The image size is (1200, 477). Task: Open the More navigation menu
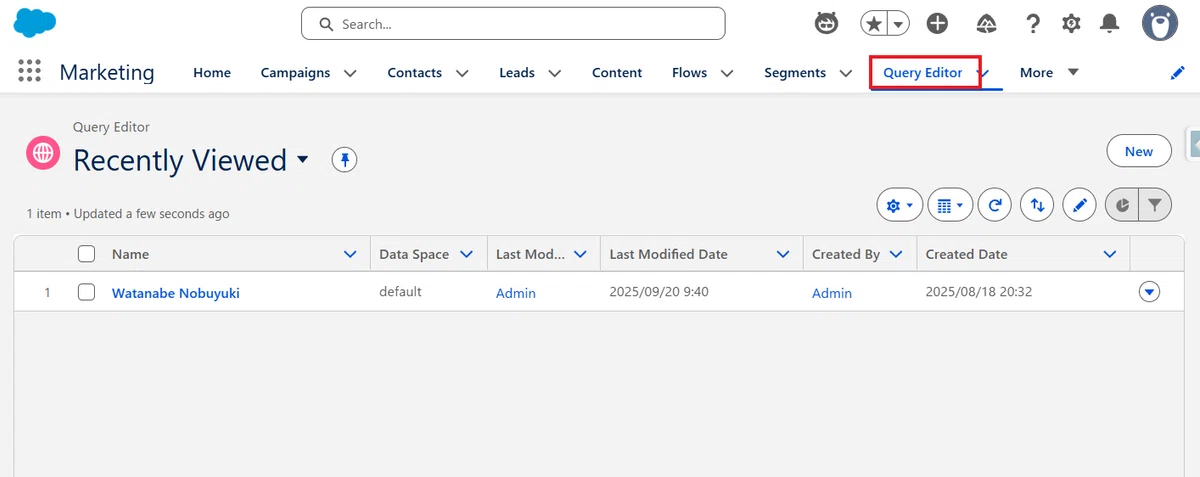[x=1049, y=73]
